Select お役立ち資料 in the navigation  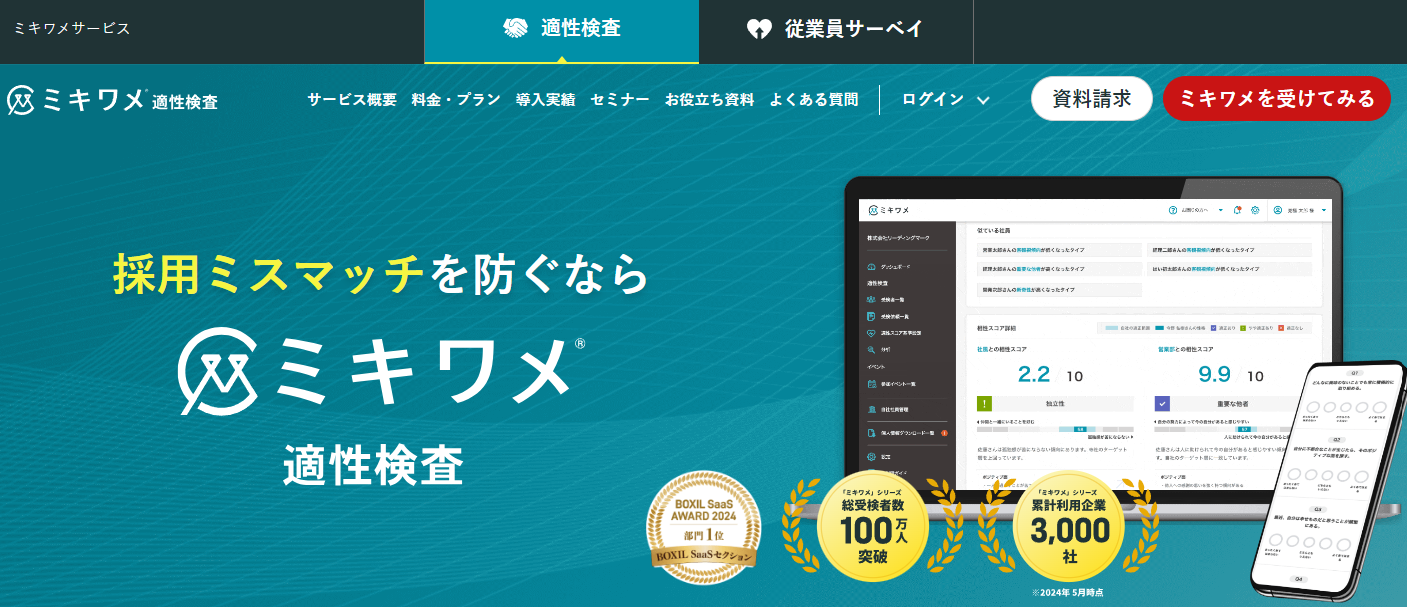(x=710, y=100)
